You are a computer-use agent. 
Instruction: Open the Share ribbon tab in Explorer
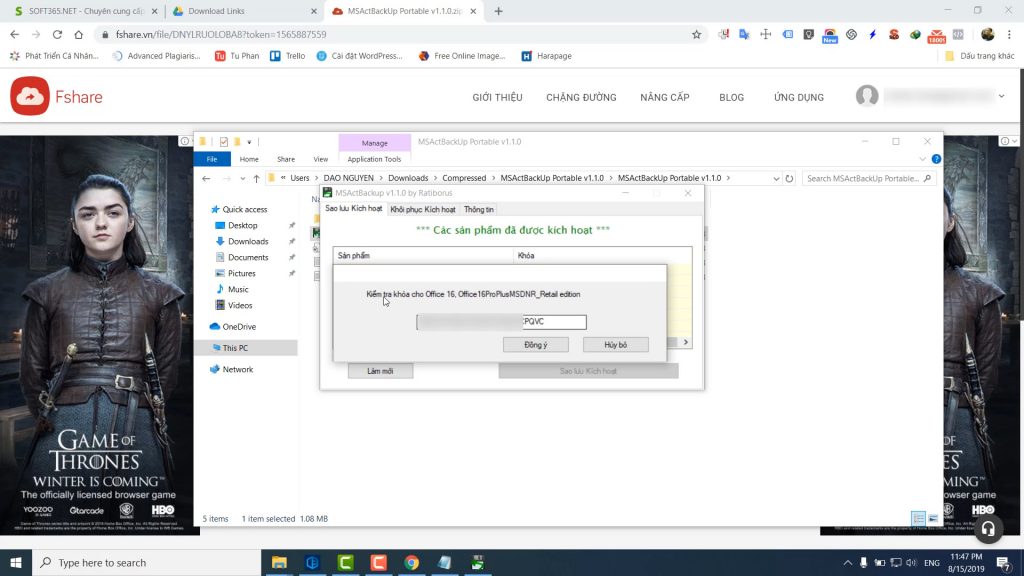285,159
